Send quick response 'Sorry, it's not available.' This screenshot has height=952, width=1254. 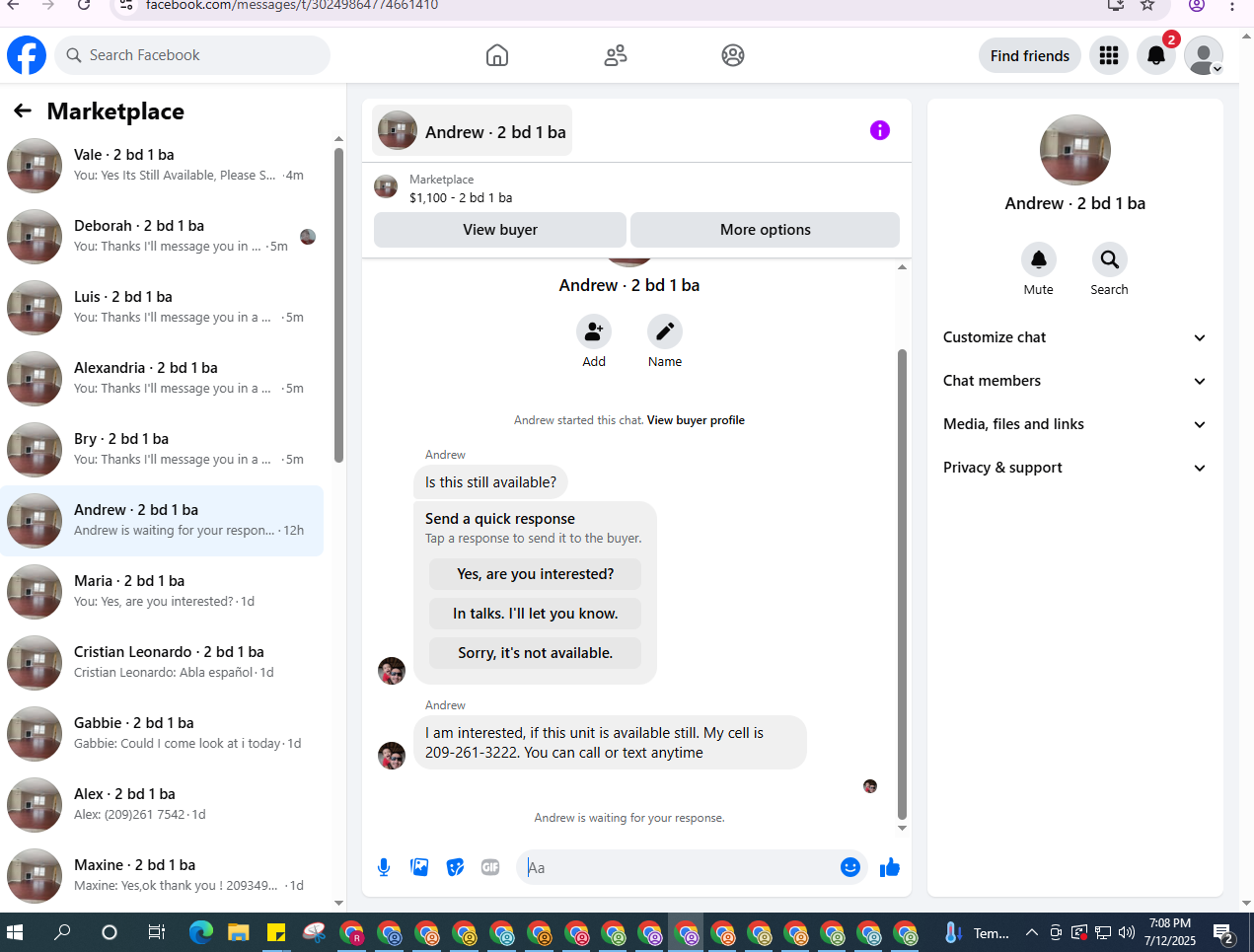click(536, 653)
